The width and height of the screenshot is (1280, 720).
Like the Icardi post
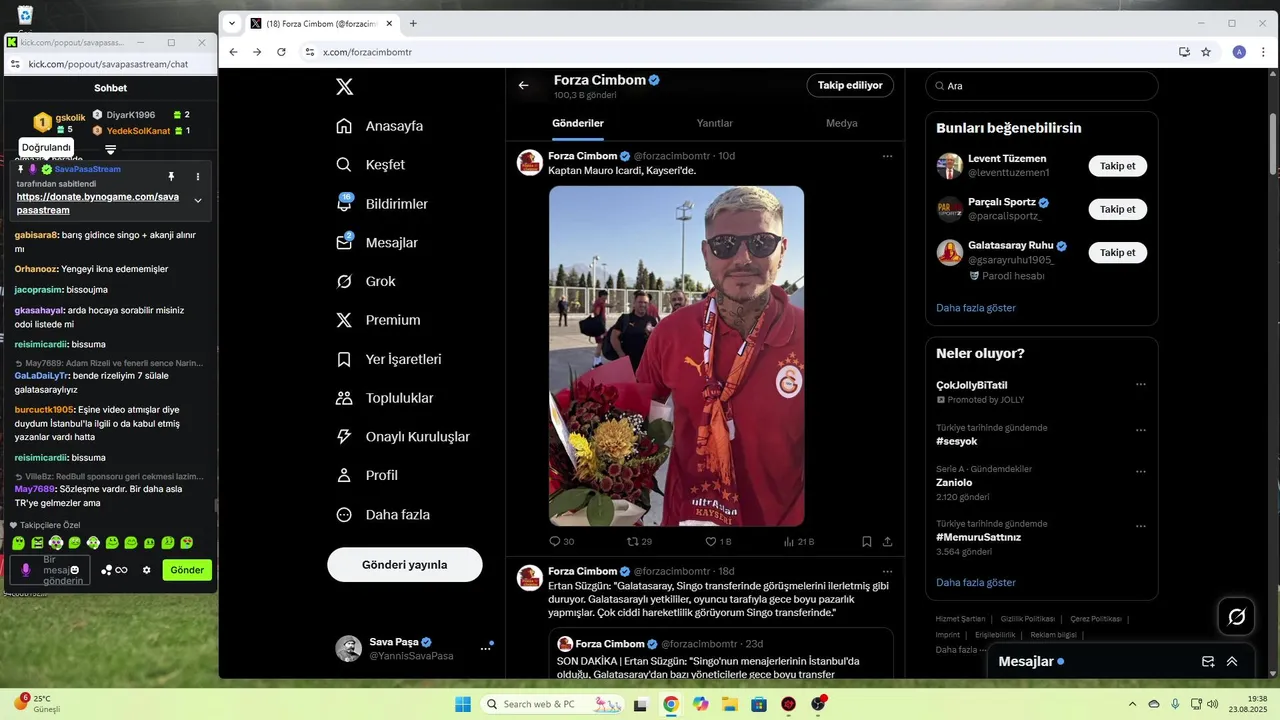[718, 542]
